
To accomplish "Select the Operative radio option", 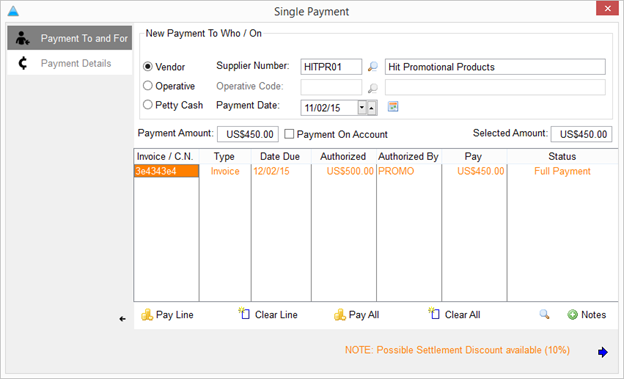I will (x=148, y=86).
